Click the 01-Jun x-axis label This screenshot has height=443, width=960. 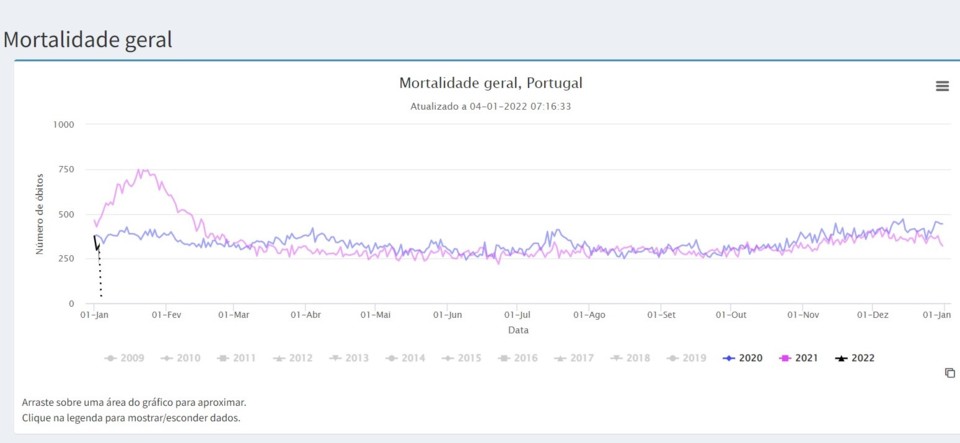[448, 315]
